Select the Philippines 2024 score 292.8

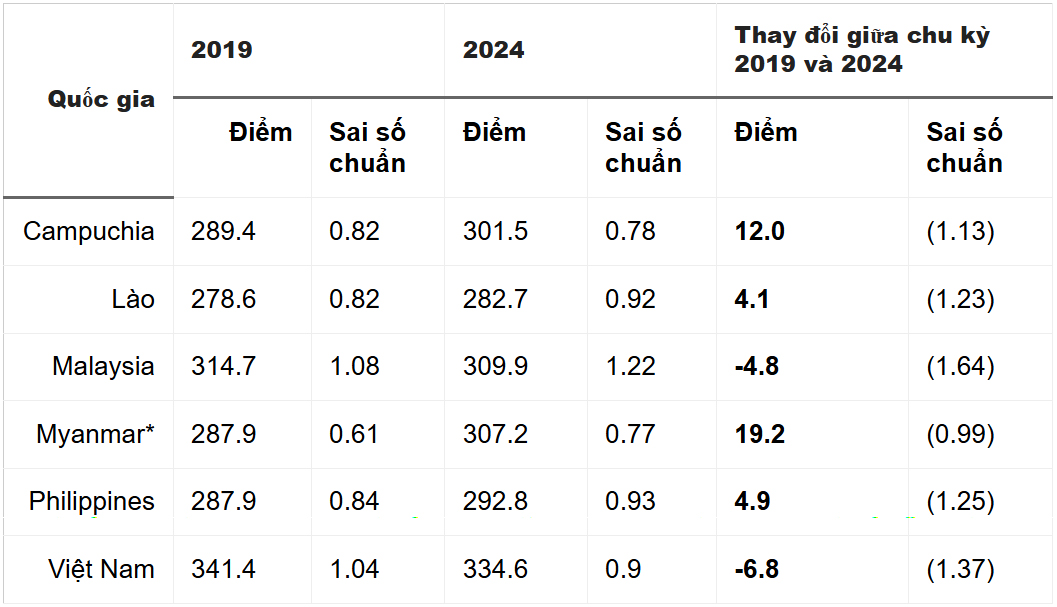[x=495, y=502]
